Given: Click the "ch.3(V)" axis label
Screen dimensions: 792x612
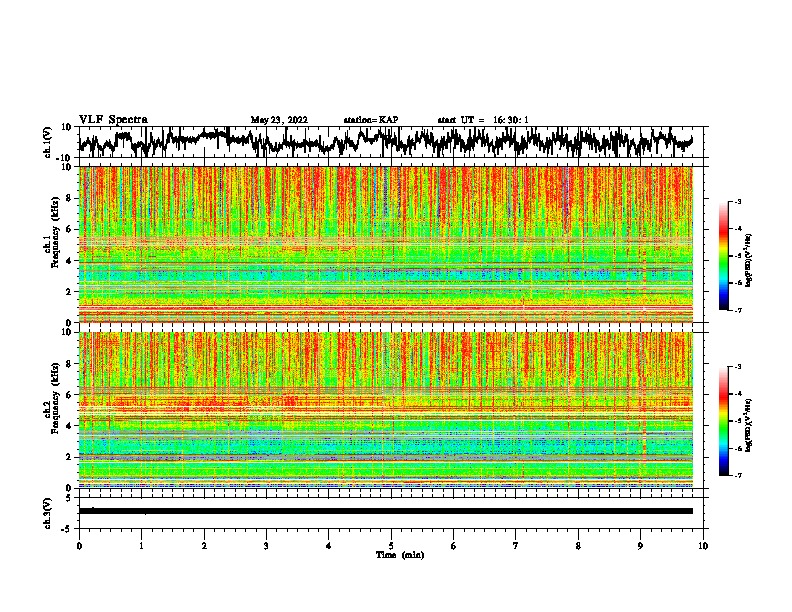Looking at the screenshot, I should 48,513.
